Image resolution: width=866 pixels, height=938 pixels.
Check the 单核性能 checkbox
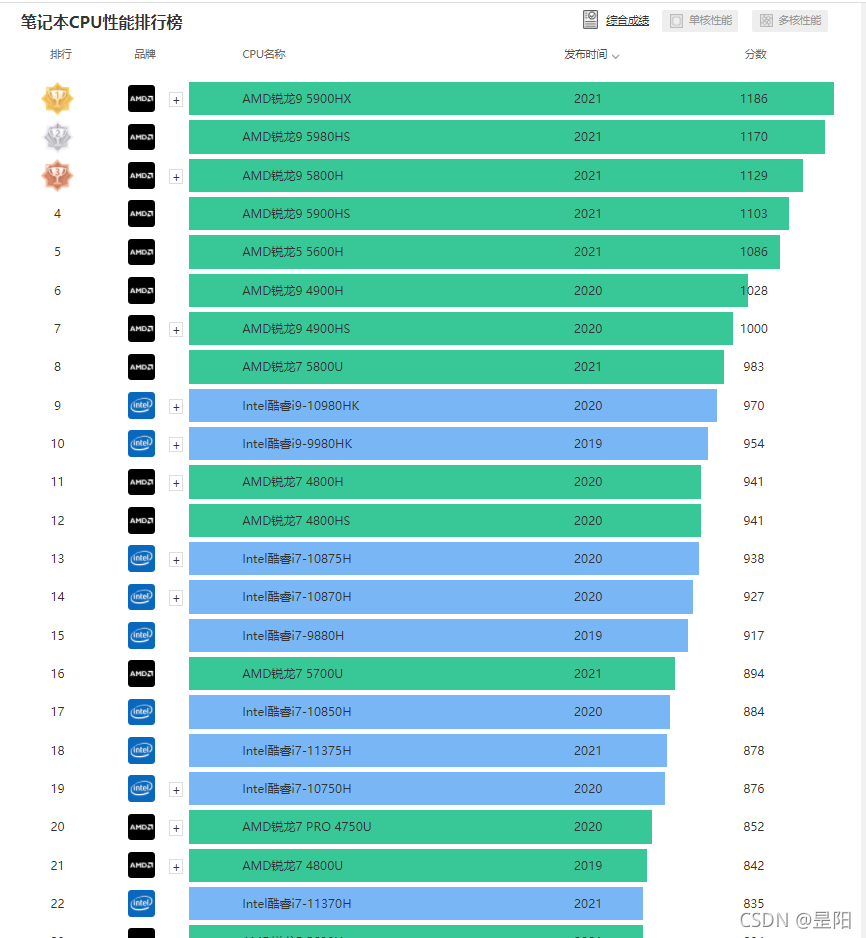click(x=676, y=21)
